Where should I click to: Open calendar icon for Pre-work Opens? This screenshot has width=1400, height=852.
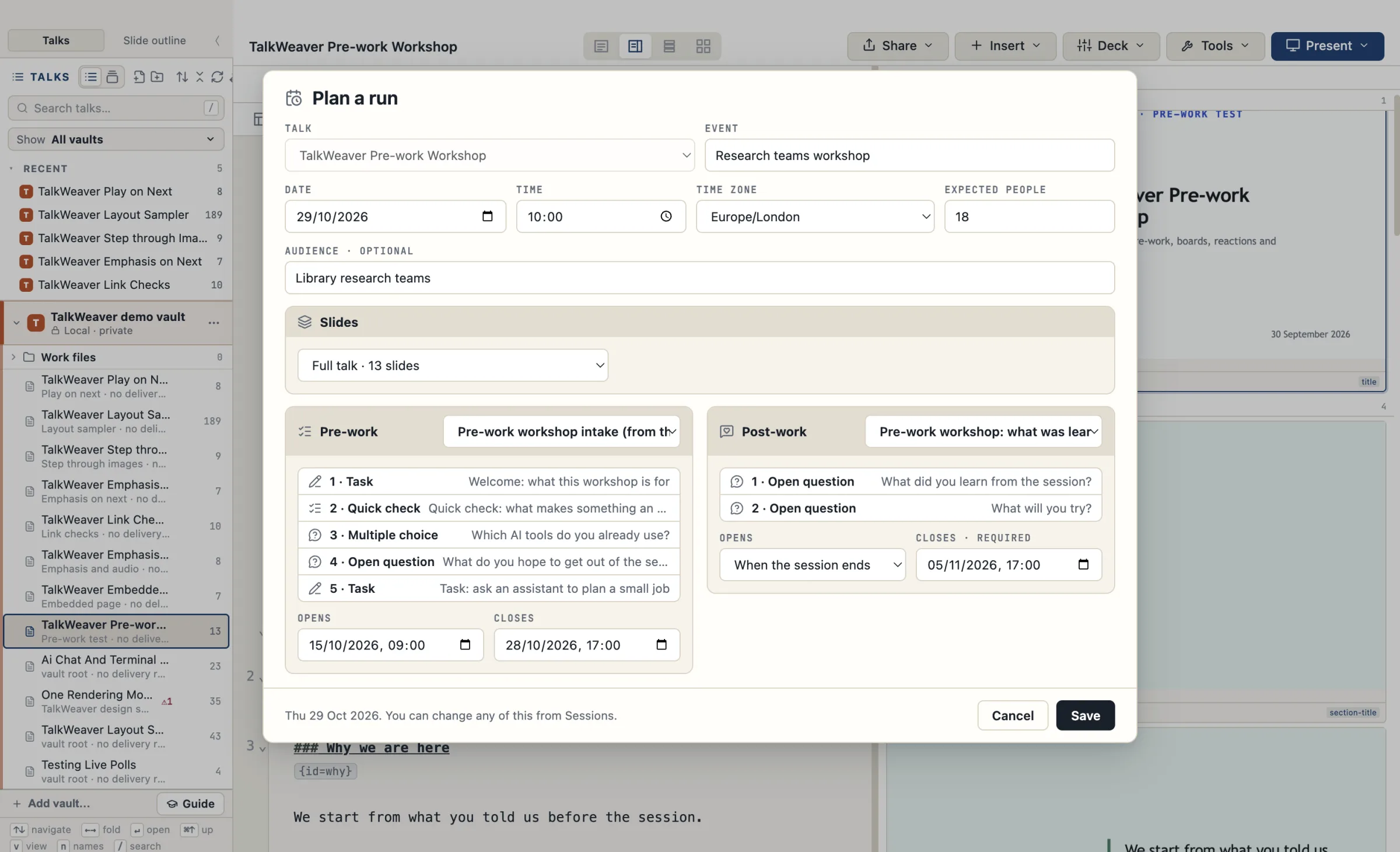pyautogui.click(x=465, y=645)
